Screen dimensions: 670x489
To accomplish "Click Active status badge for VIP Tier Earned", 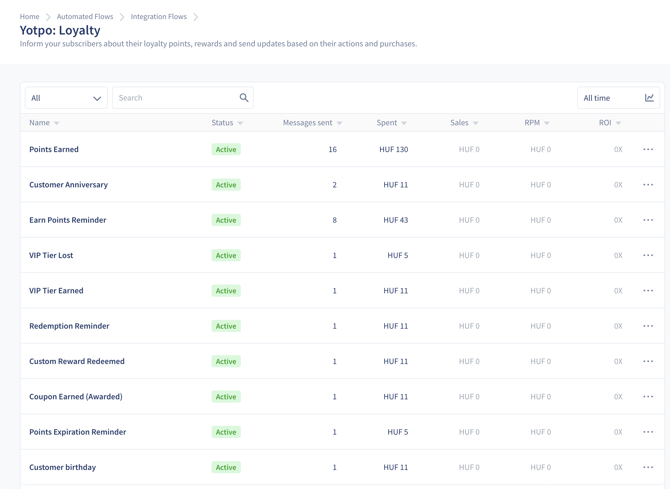I will click(x=226, y=291).
